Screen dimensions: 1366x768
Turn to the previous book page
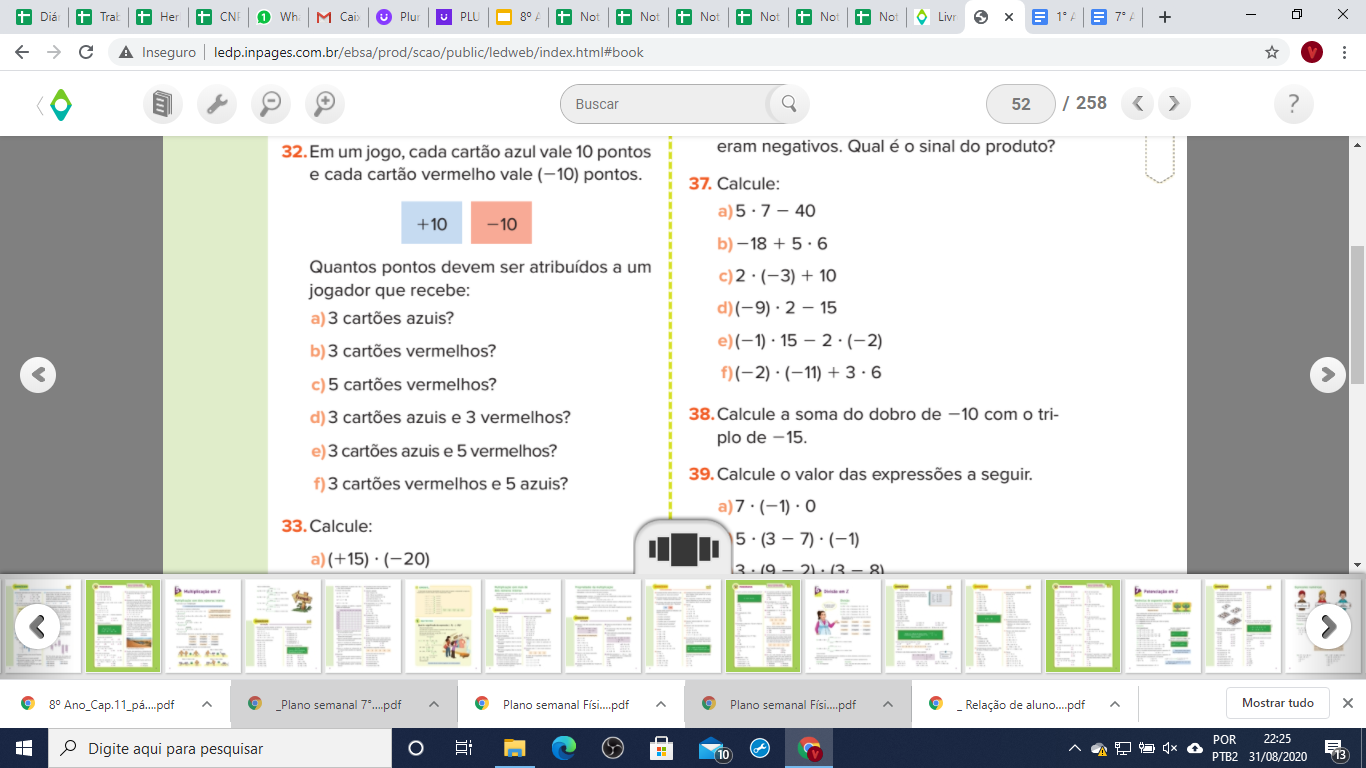click(38, 374)
